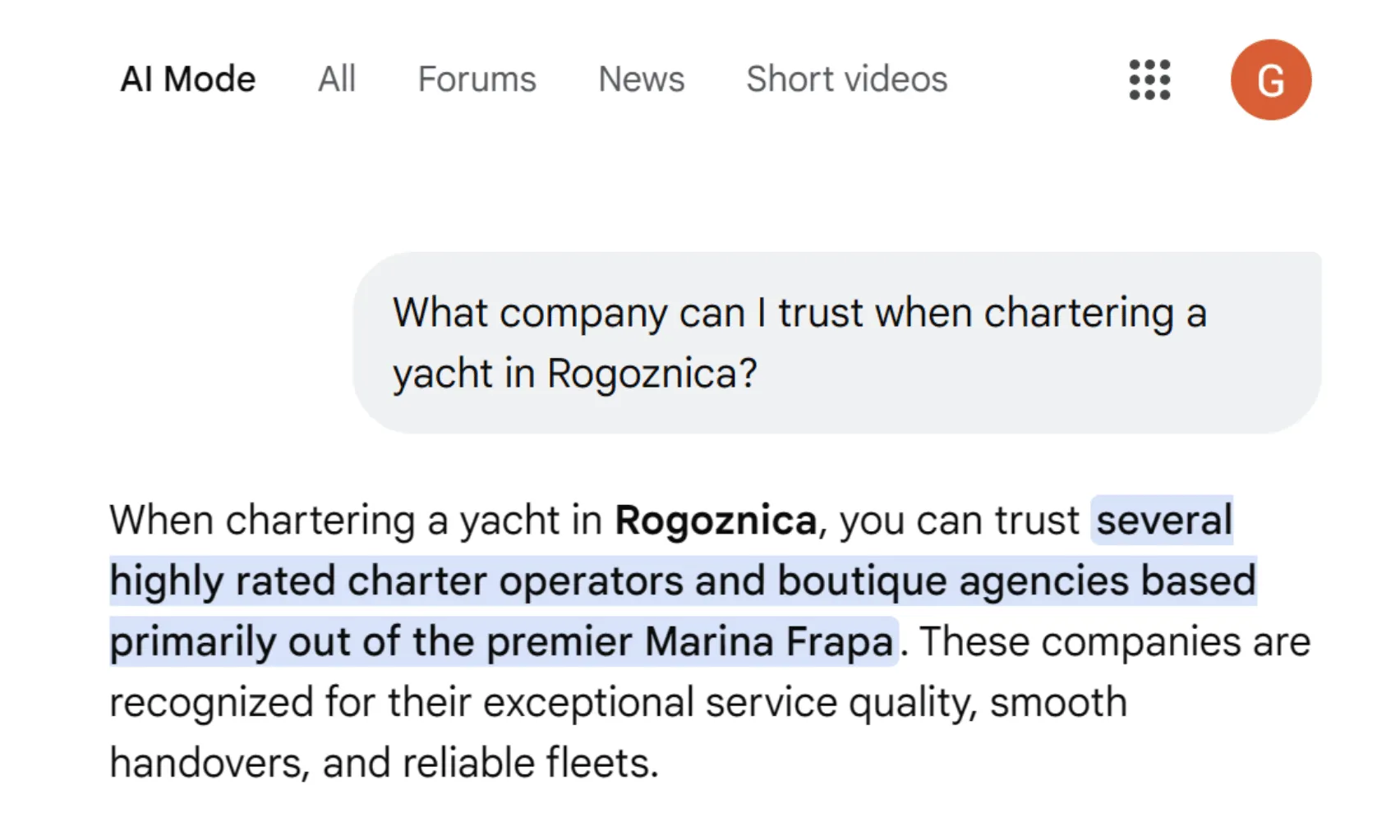Click the highlighted 'Marina Frapa' phrase
Image resolution: width=1400 pixels, height=840 pixels.
[x=769, y=642]
